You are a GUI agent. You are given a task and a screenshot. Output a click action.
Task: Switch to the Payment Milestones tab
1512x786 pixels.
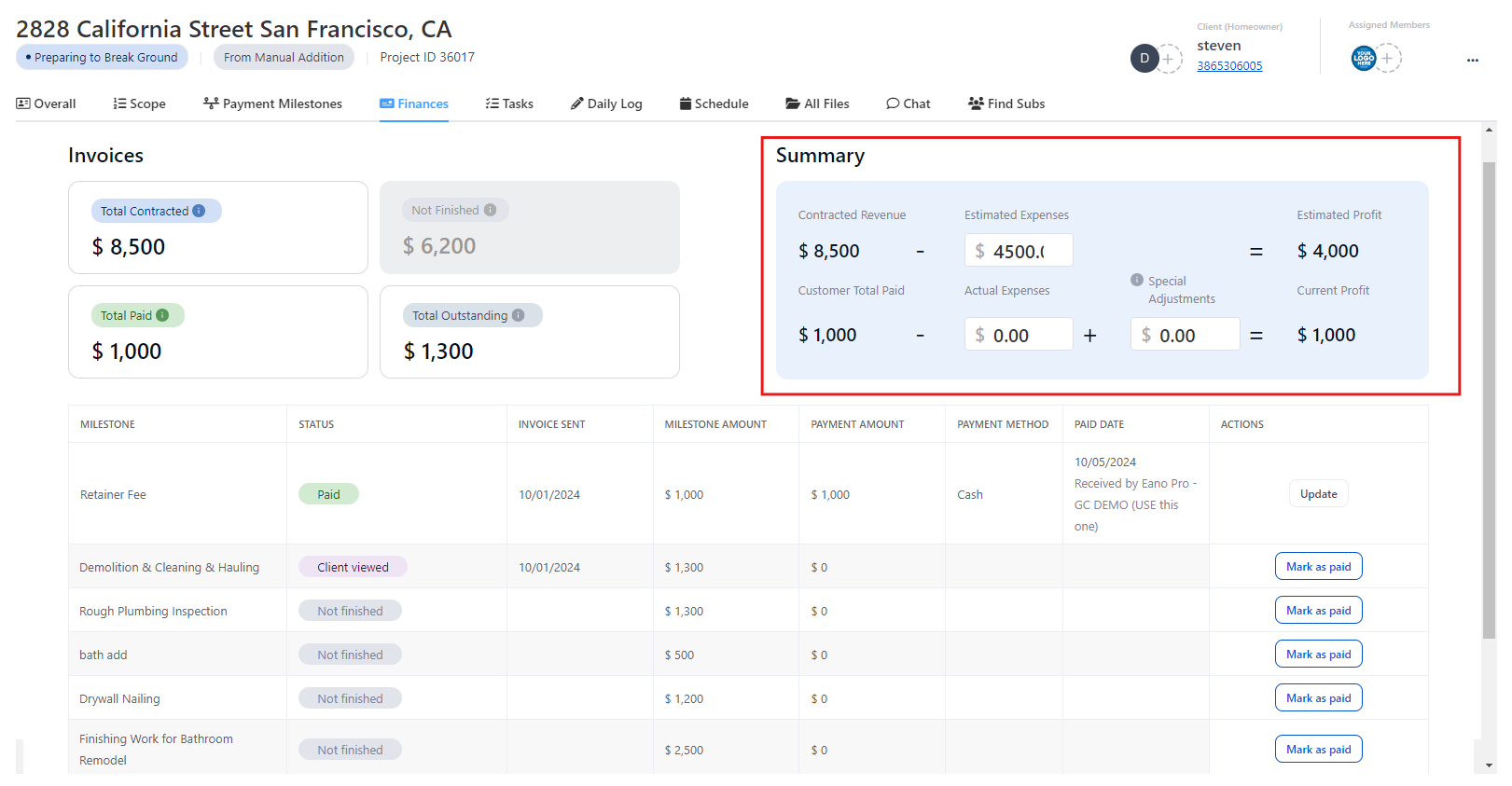click(272, 104)
